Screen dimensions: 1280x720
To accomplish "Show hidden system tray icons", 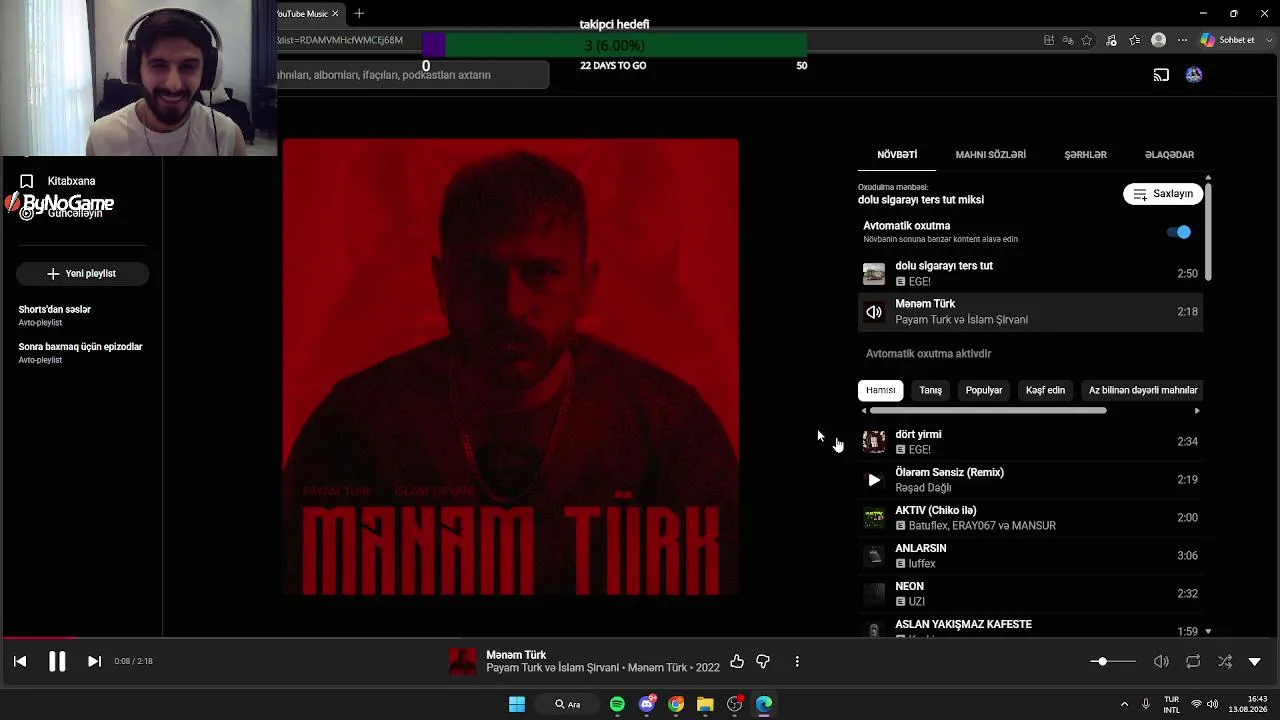I will [1124, 704].
